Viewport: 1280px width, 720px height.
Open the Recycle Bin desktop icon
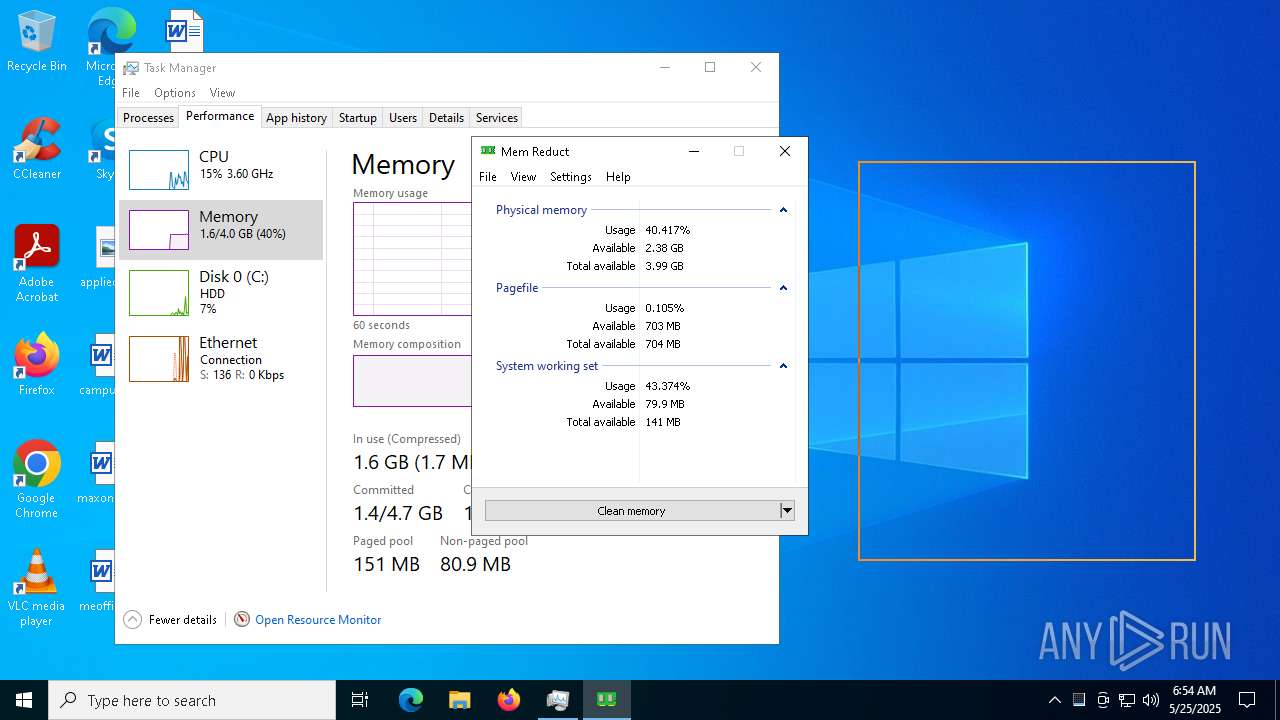tap(36, 42)
